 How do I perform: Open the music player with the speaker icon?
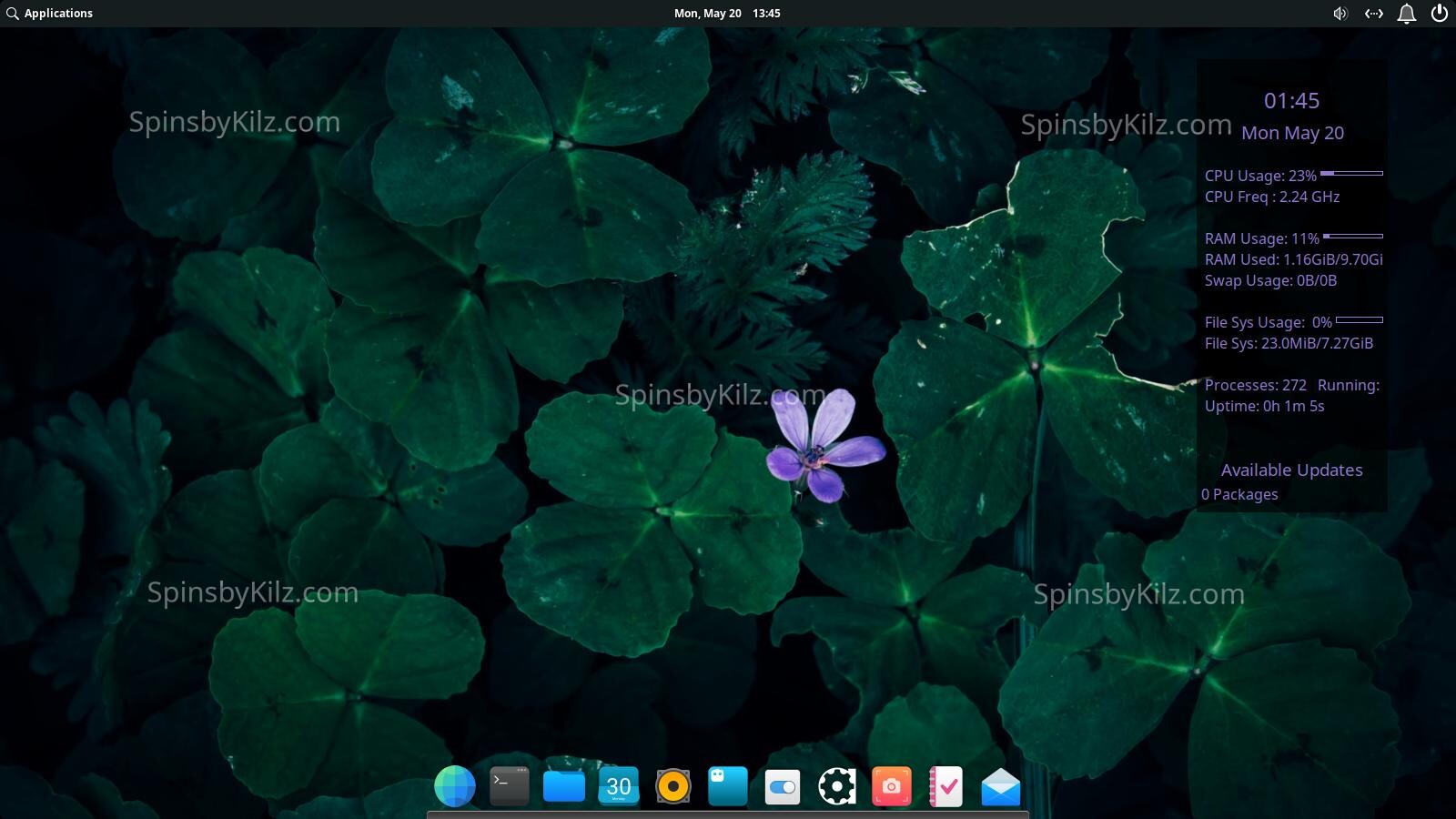(672, 784)
